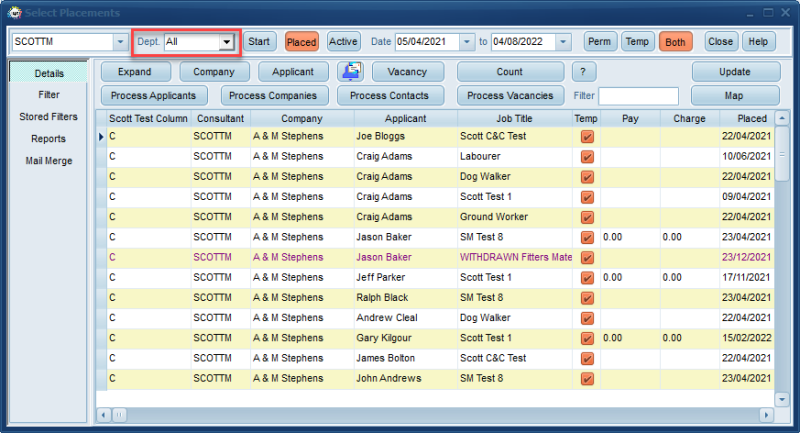Click the vertical scrollbar up arrow
Image resolution: width=800 pixels, height=433 pixels.
point(782,118)
